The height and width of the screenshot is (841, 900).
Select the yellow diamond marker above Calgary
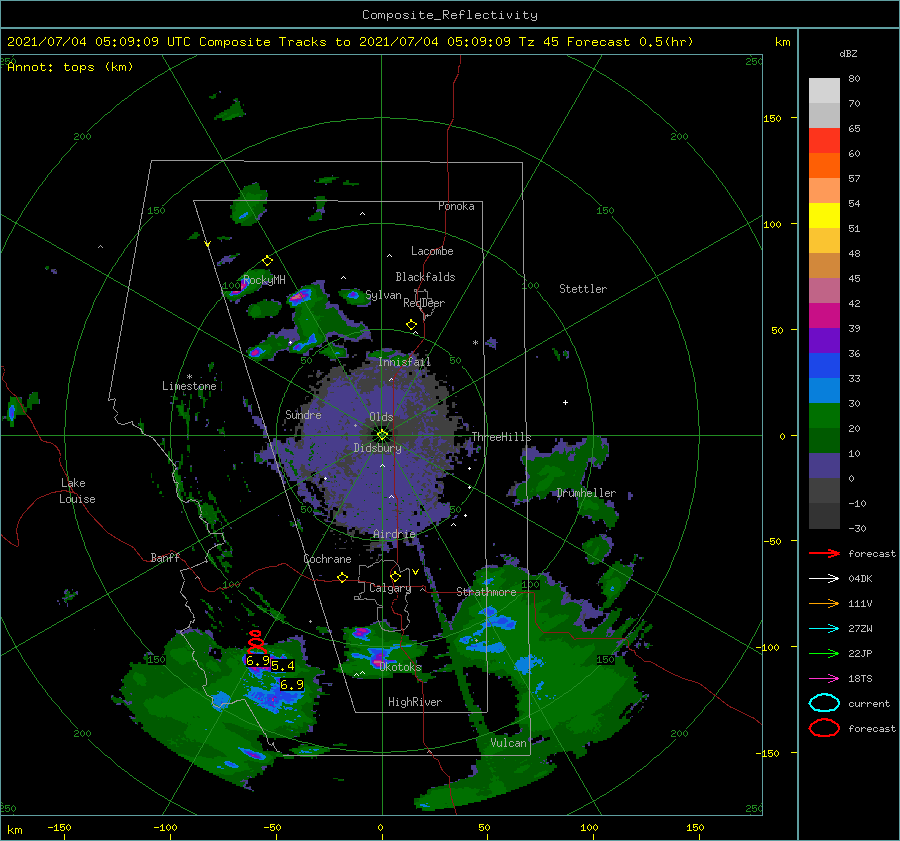pyautogui.click(x=395, y=576)
